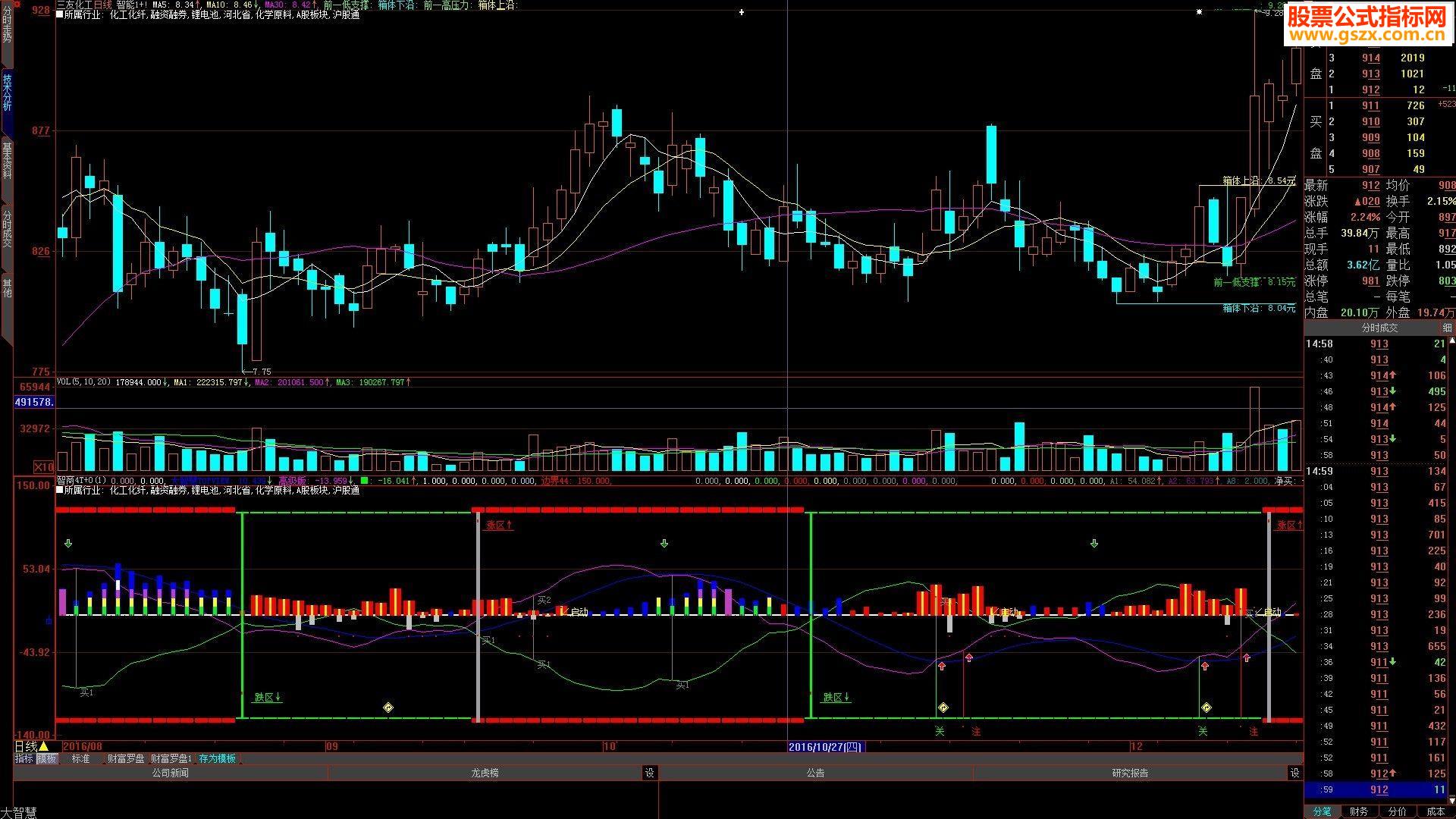Click the green down arrow in right 跌区 section
This screenshot has height=819, width=1456.
pyautogui.click(x=1094, y=544)
